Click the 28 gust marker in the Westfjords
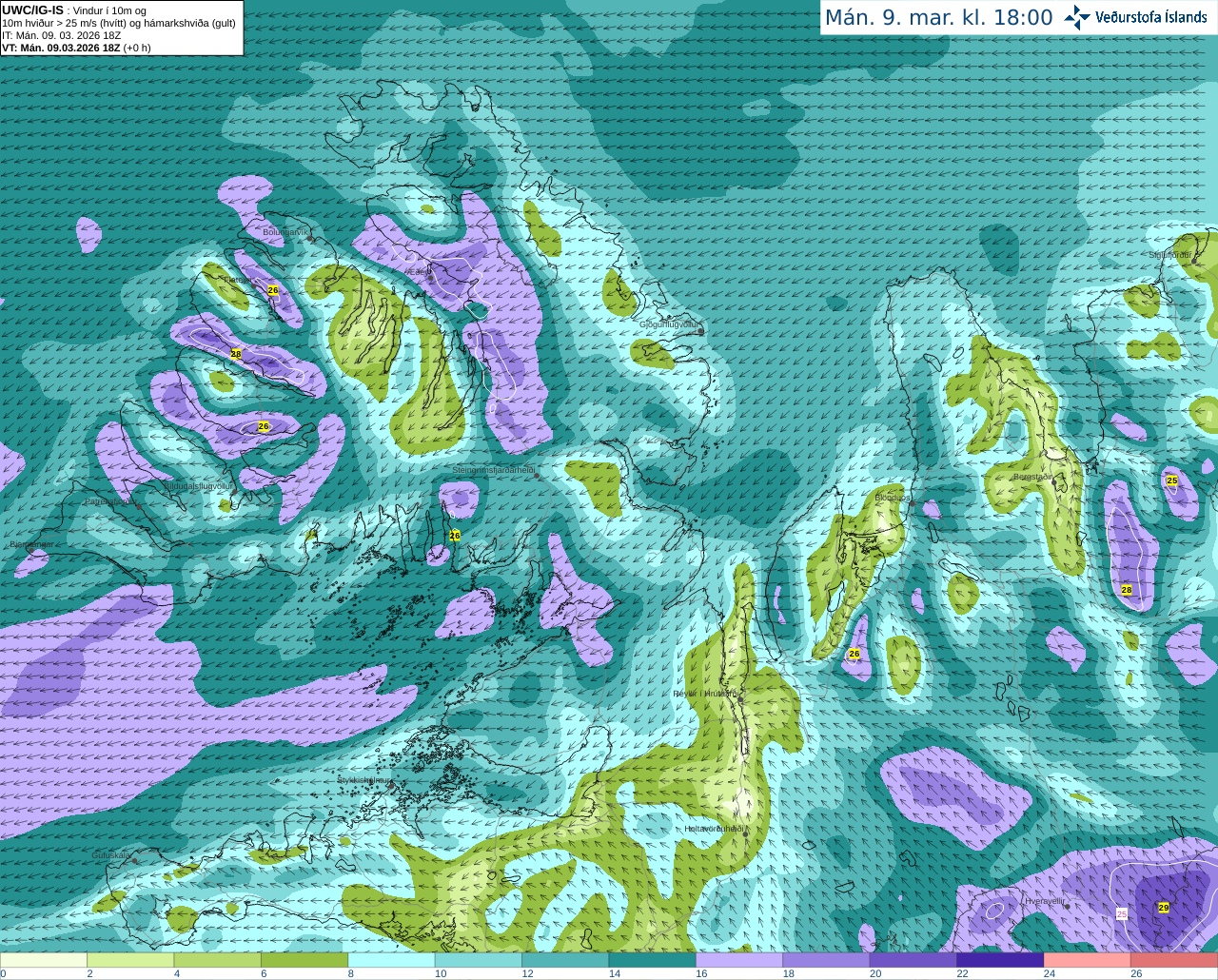The width and height of the screenshot is (1218, 980). (x=236, y=354)
